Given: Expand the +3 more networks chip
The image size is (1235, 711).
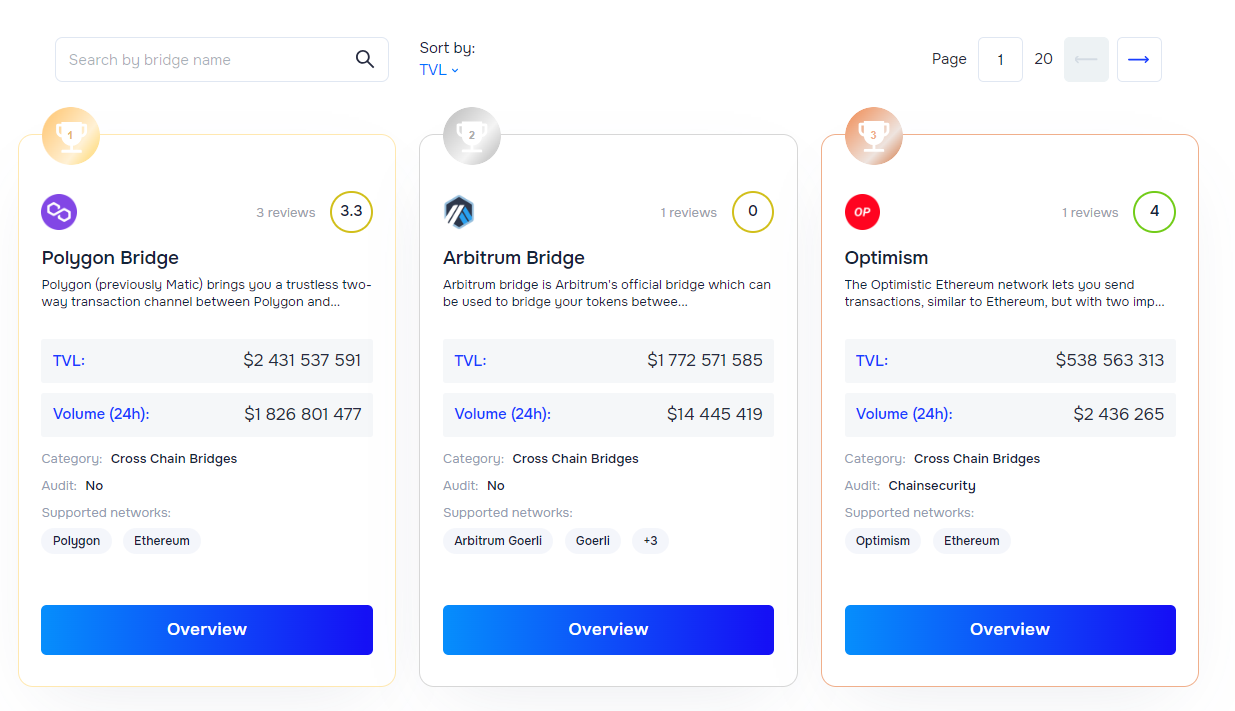Looking at the screenshot, I should (x=650, y=541).
